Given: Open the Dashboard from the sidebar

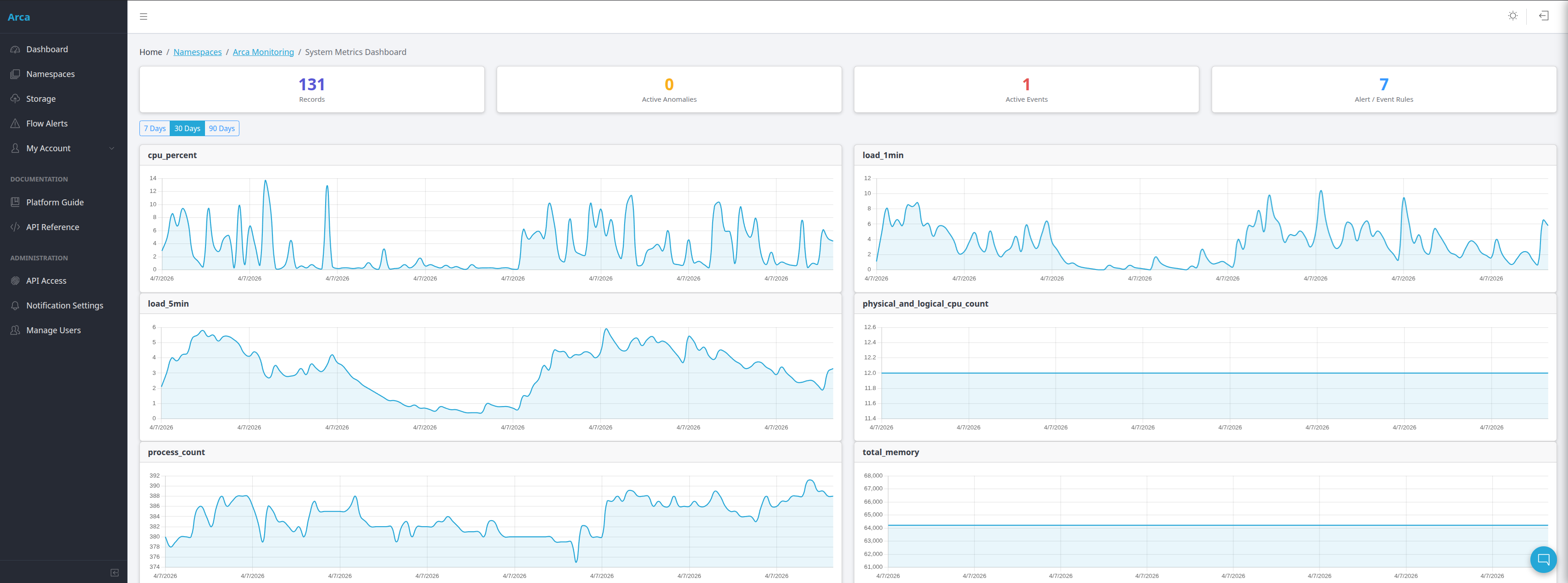Looking at the screenshot, I should [47, 49].
